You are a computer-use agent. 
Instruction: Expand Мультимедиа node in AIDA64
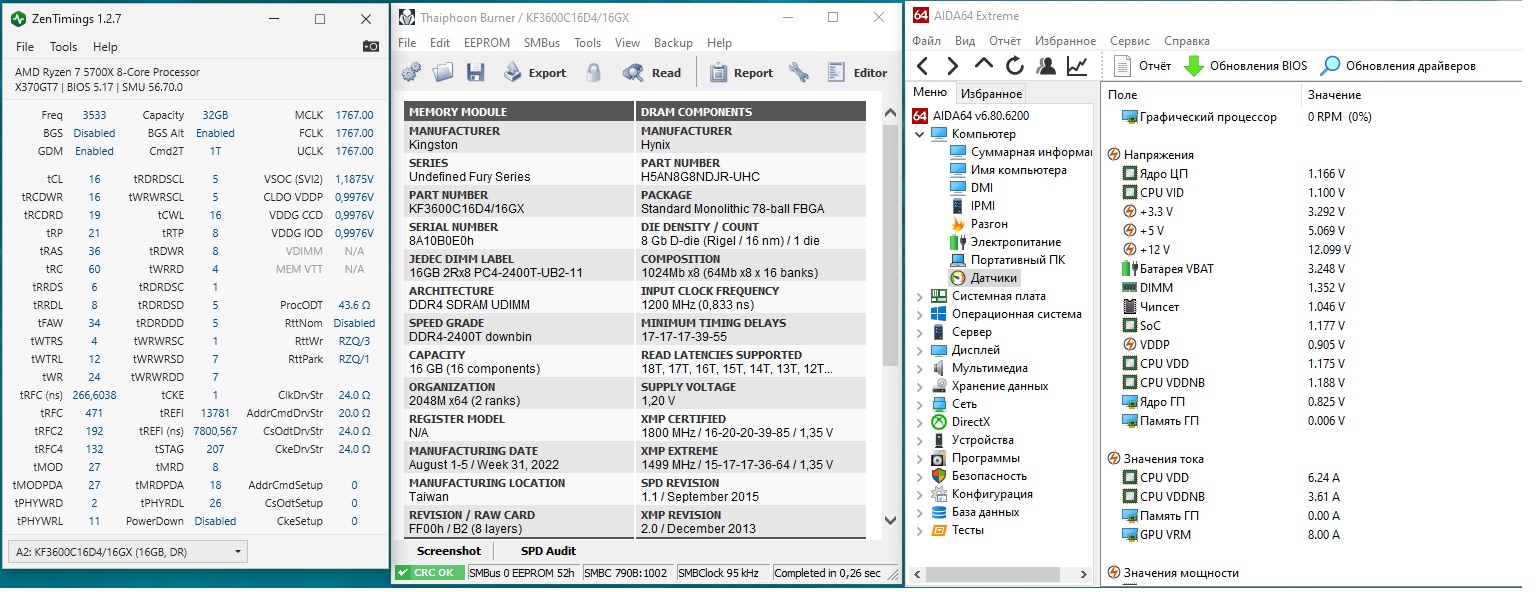click(919, 368)
